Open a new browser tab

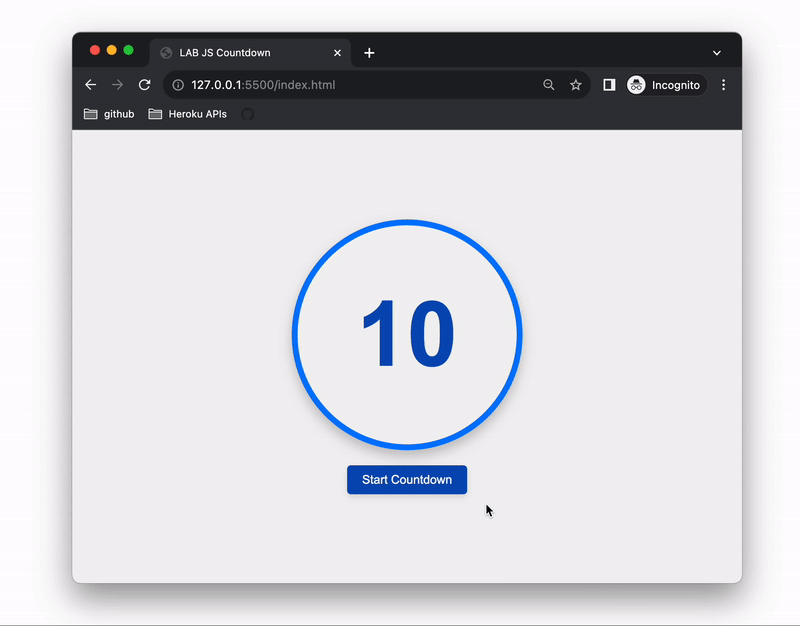[369, 53]
